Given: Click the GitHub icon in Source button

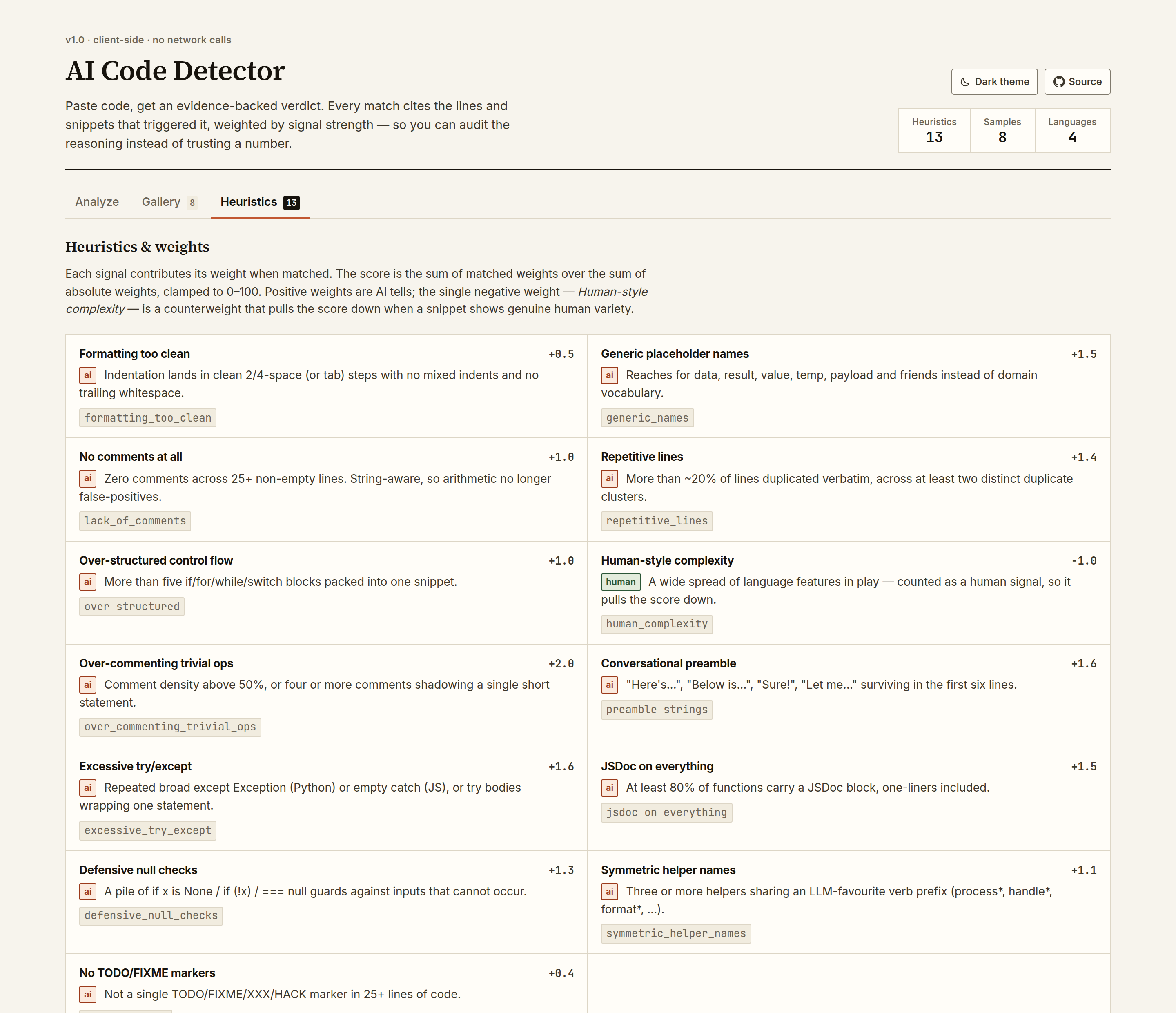Looking at the screenshot, I should pos(1058,82).
